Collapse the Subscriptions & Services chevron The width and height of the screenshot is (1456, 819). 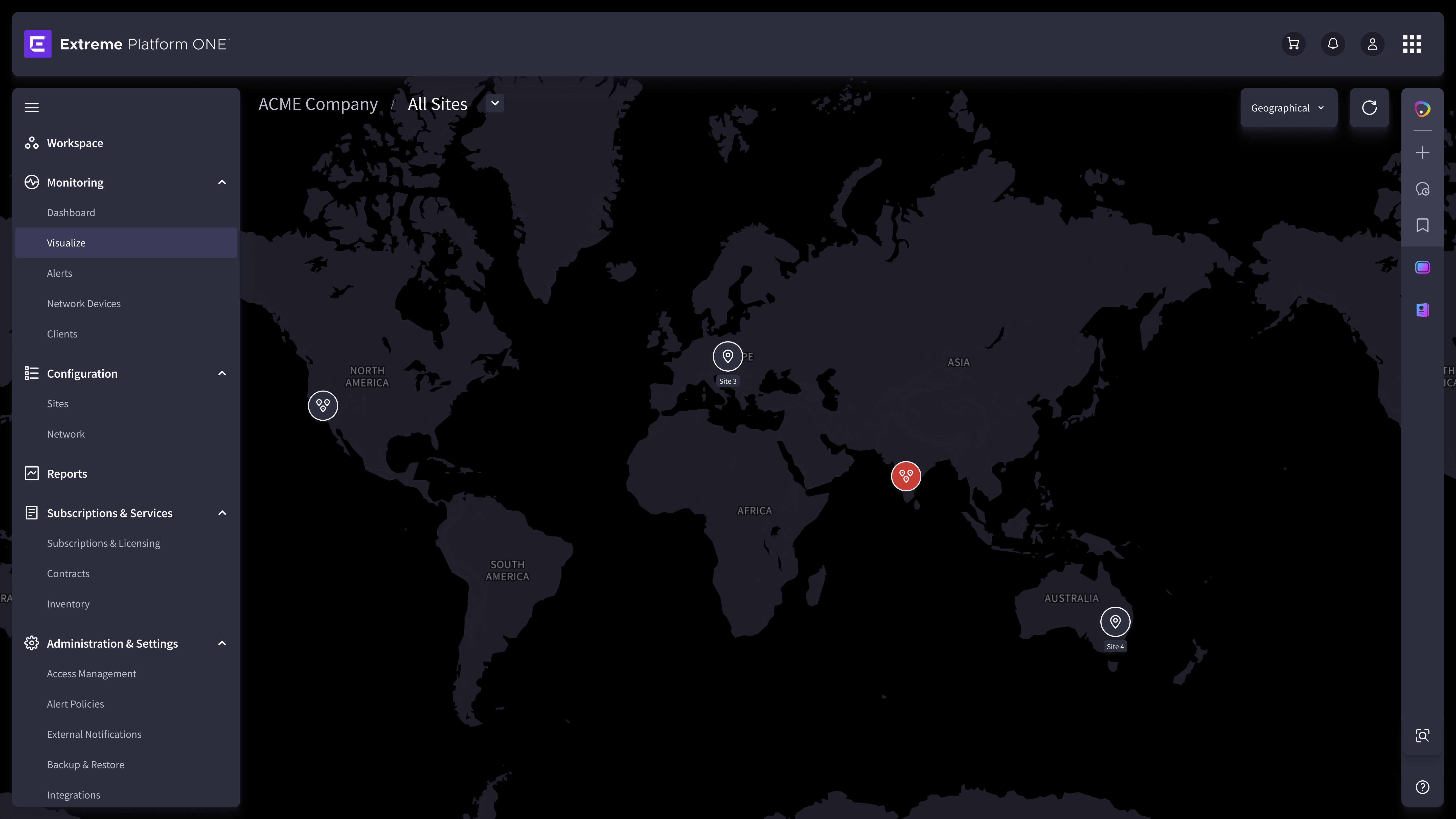[x=222, y=513]
